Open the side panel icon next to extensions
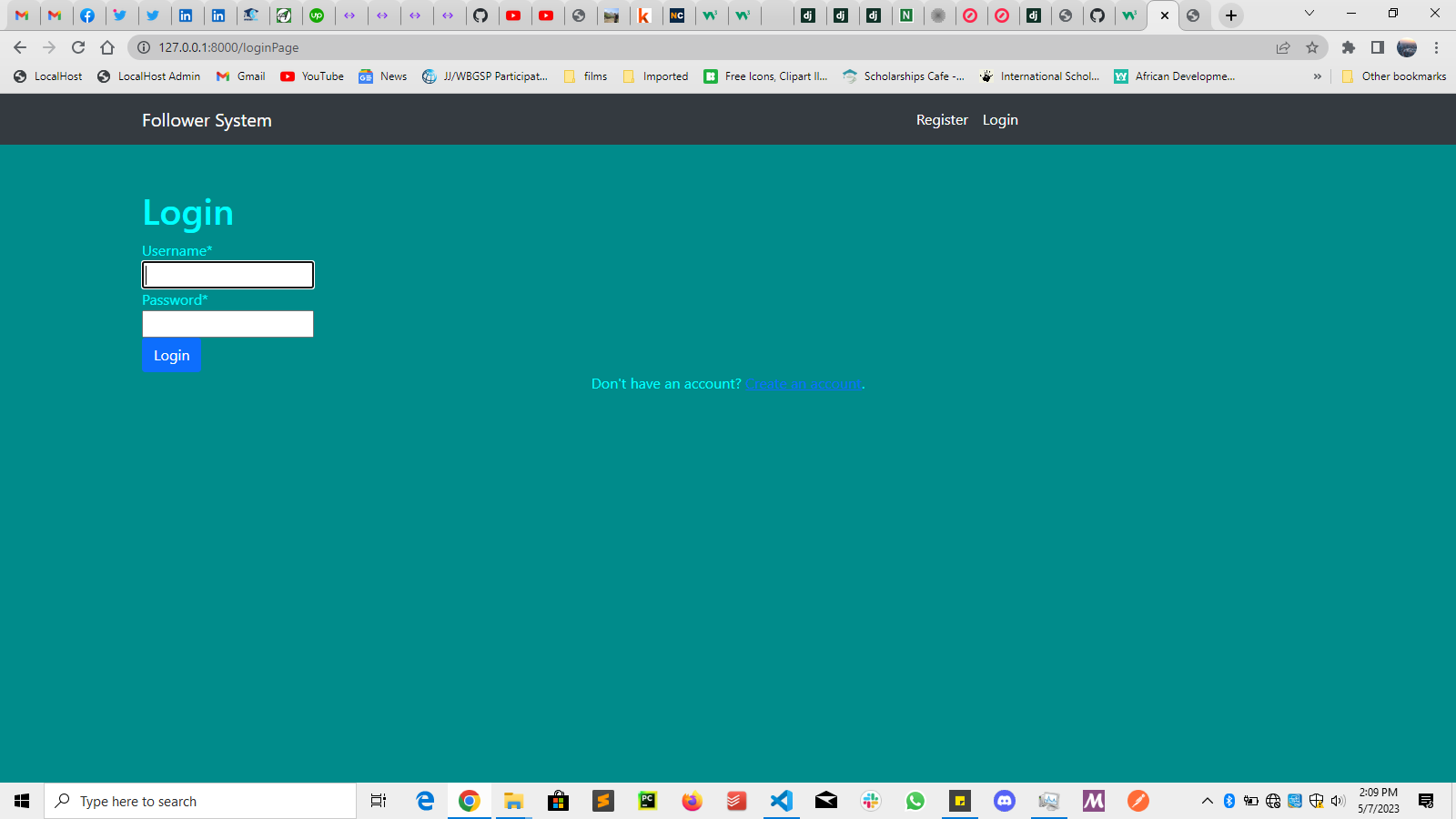The height and width of the screenshot is (819, 1456). tap(1377, 47)
